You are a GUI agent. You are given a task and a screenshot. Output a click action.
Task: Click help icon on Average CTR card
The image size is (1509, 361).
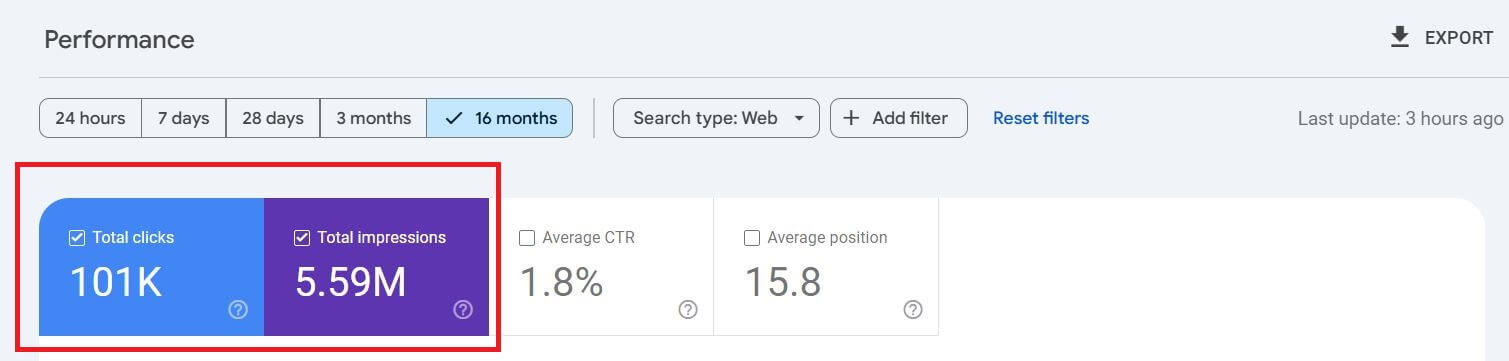pos(688,310)
